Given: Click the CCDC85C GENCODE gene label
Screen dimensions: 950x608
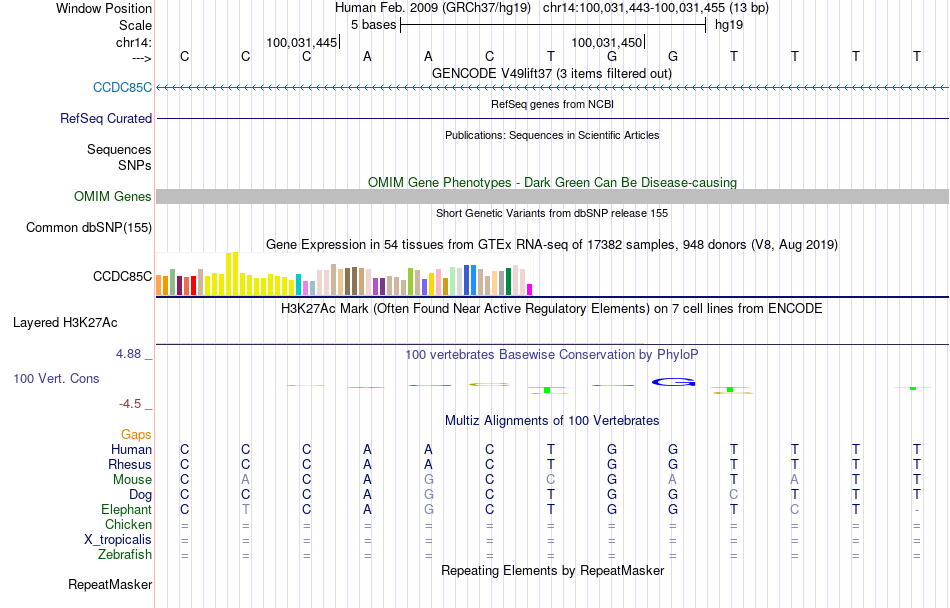Looking at the screenshot, I should 122,88.
